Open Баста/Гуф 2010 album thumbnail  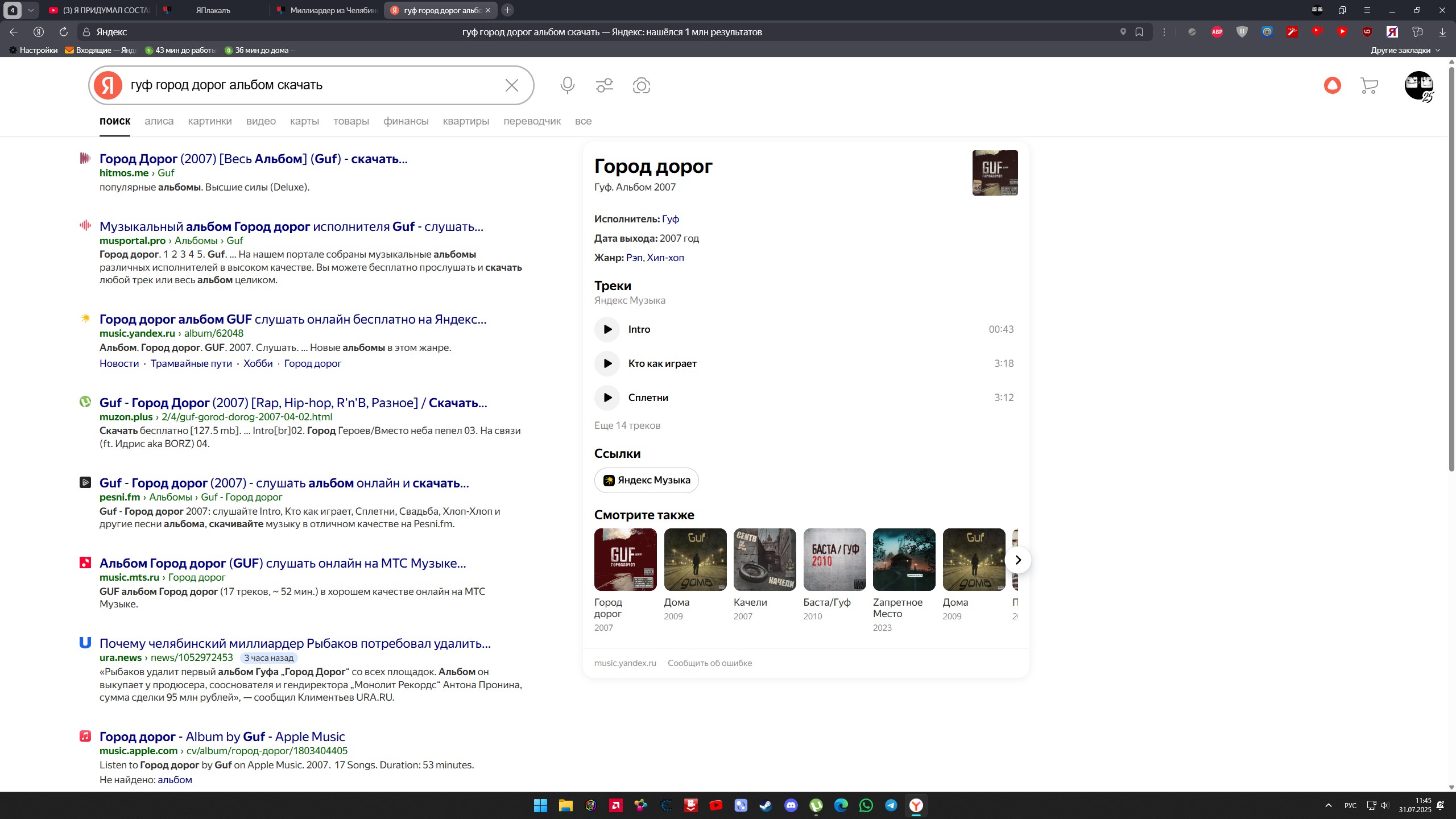[x=834, y=560]
